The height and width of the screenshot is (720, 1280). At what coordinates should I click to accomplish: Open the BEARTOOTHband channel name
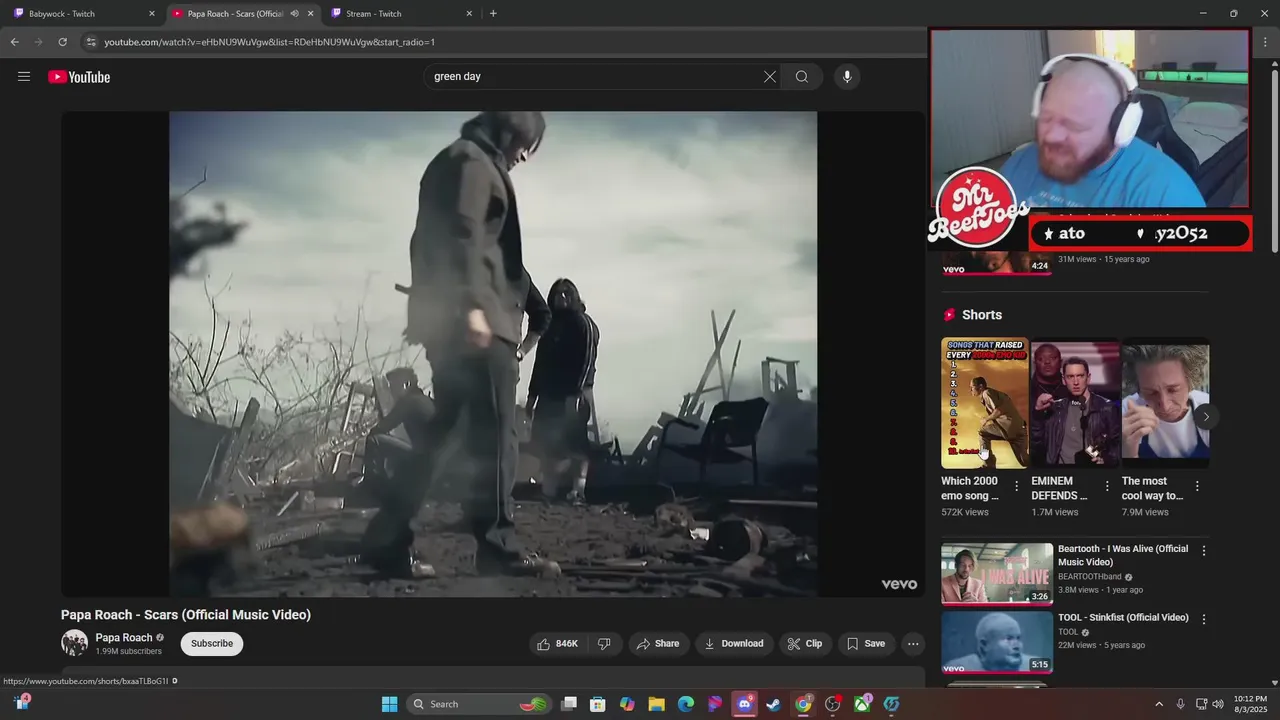click(1090, 577)
